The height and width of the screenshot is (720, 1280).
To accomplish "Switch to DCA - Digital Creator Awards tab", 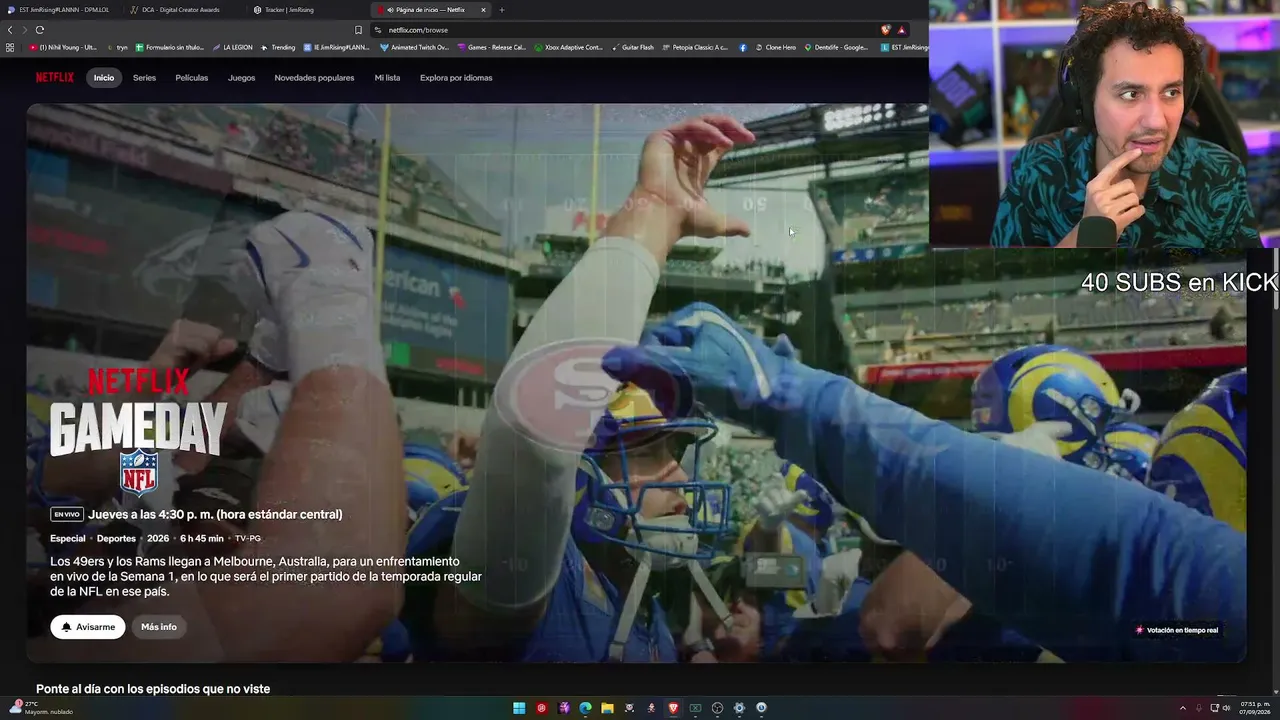I will 181,10.
